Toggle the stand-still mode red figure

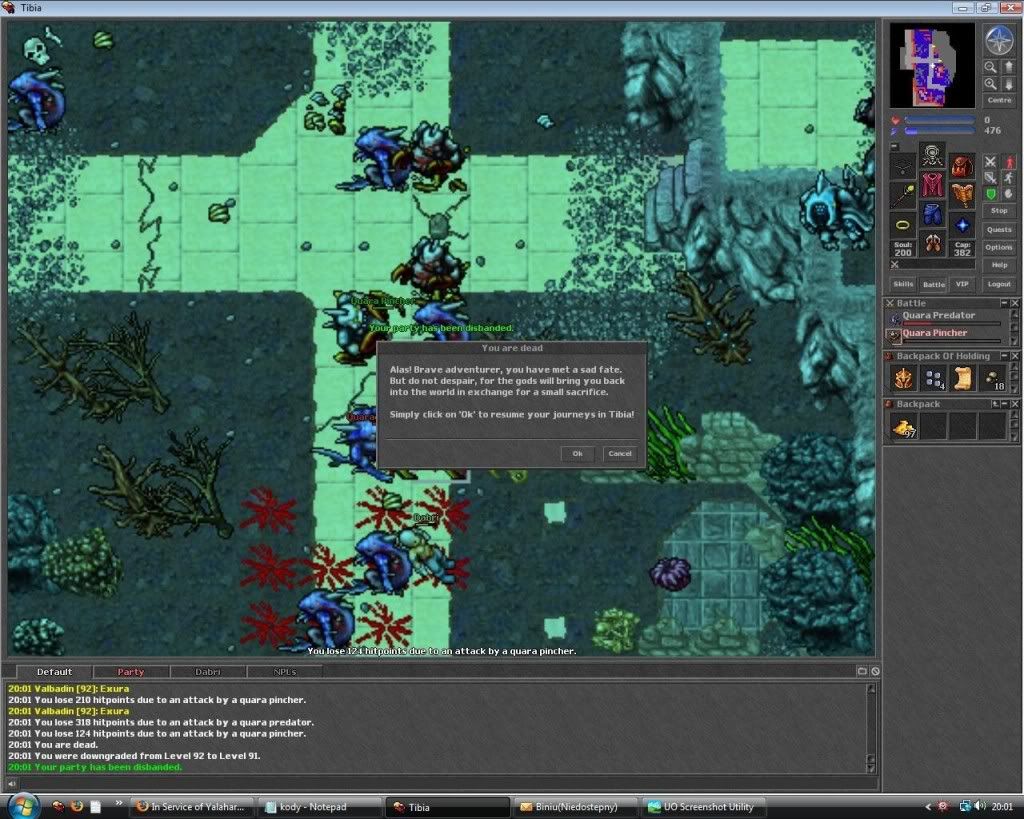(x=1009, y=161)
